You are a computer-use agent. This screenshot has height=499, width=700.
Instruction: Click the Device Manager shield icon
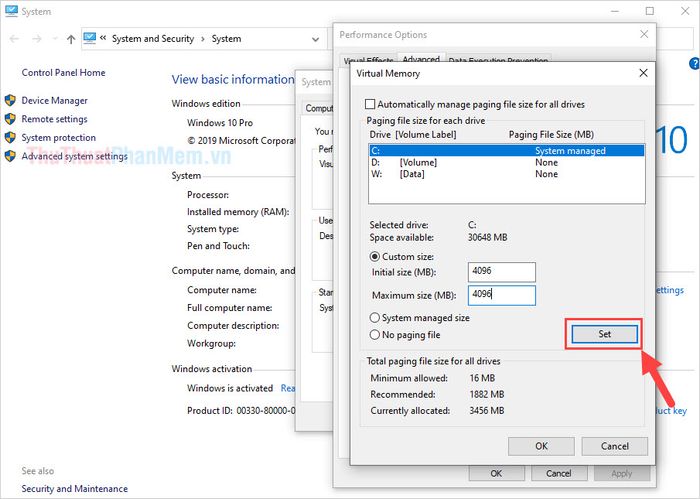point(10,100)
